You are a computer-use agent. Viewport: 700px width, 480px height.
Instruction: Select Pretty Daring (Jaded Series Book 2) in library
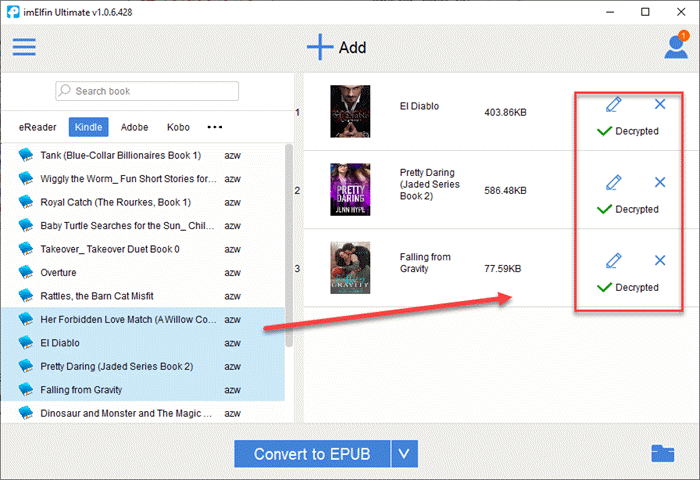point(117,366)
